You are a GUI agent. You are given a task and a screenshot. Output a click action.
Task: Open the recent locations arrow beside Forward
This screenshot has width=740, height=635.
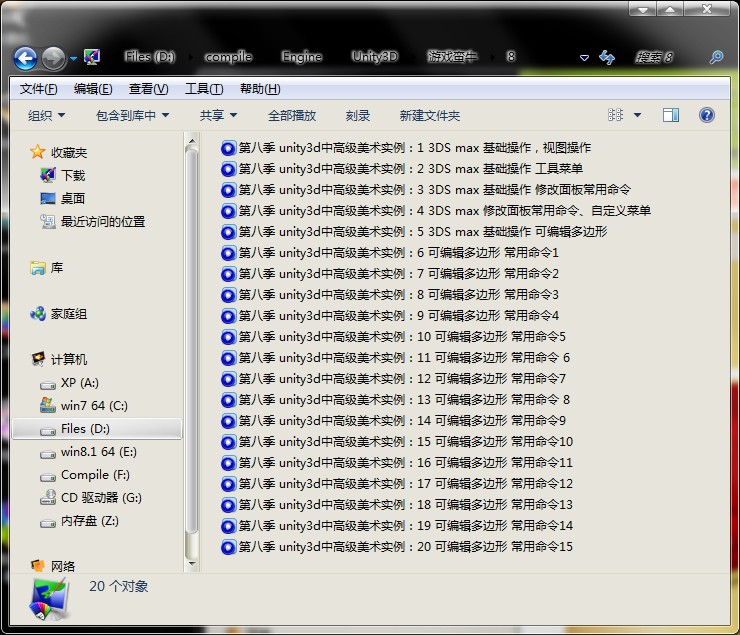tap(74, 59)
